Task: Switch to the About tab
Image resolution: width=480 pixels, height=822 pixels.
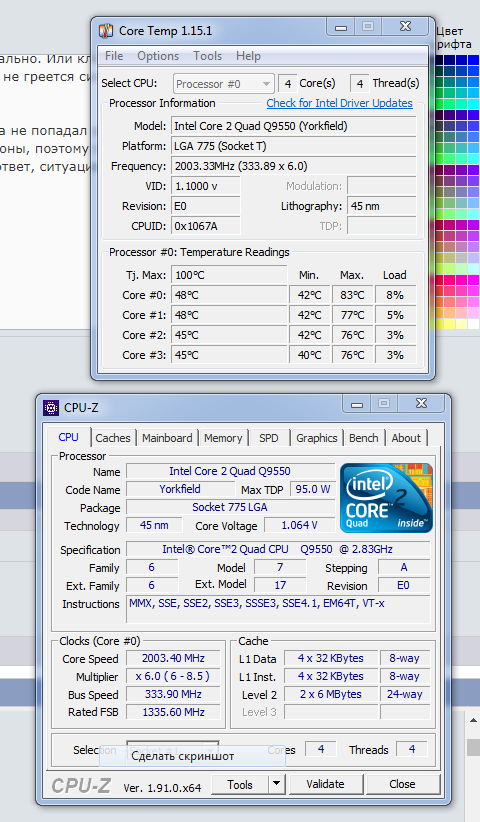Action: tap(406, 438)
